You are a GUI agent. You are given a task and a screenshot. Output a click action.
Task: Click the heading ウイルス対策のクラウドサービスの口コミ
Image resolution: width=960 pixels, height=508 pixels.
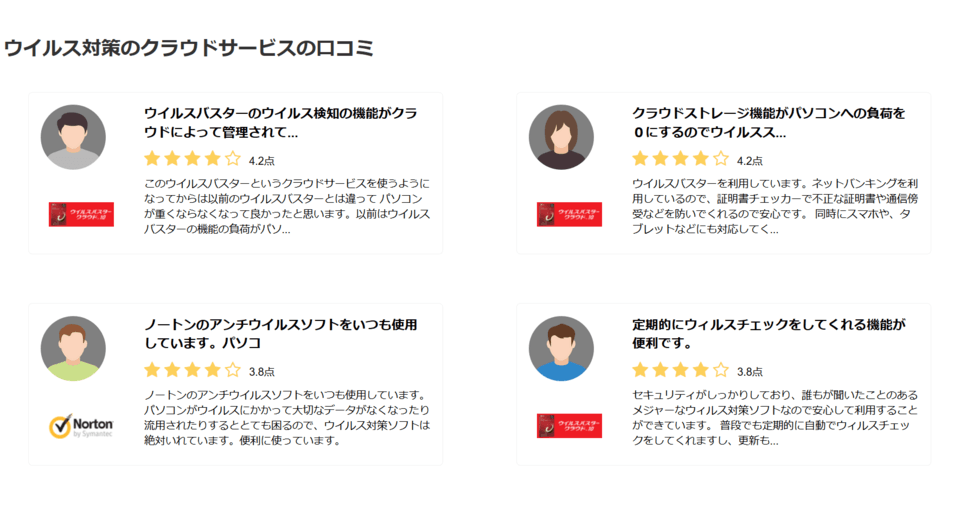189,47
